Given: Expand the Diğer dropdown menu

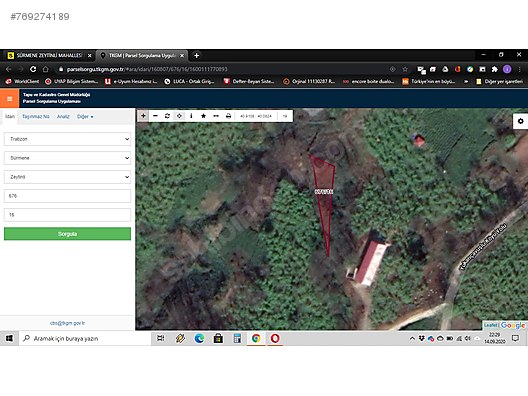Looking at the screenshot, I should [x=85, y=117].
